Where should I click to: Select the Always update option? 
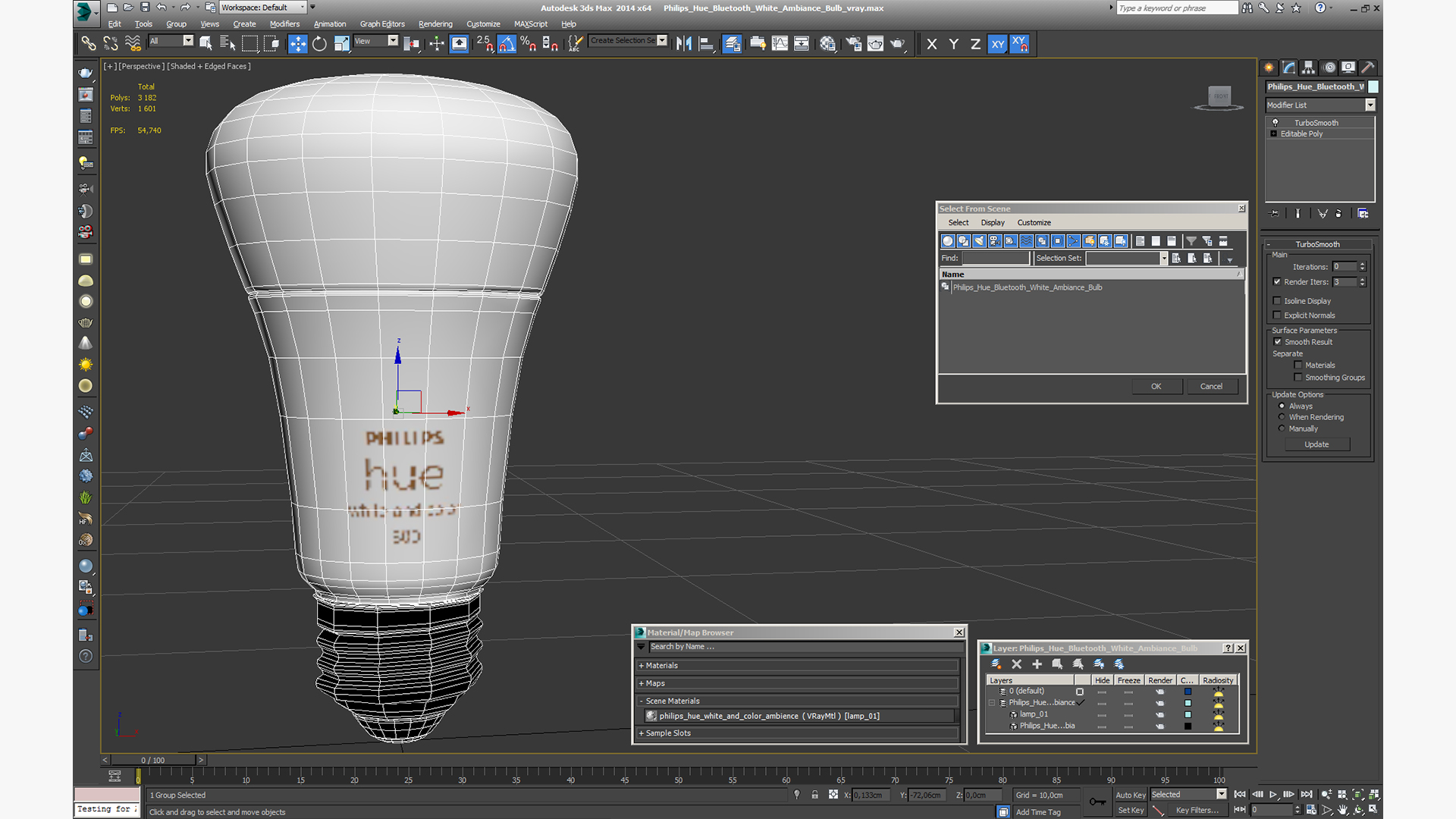pyautogui.click(x=1282, y=406)
